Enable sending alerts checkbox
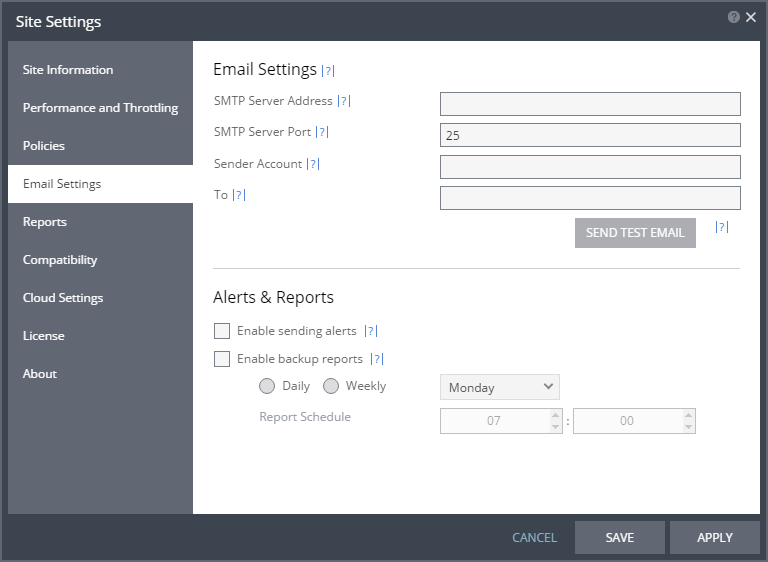This screenshot has height=562, width=768. [222, 331]
